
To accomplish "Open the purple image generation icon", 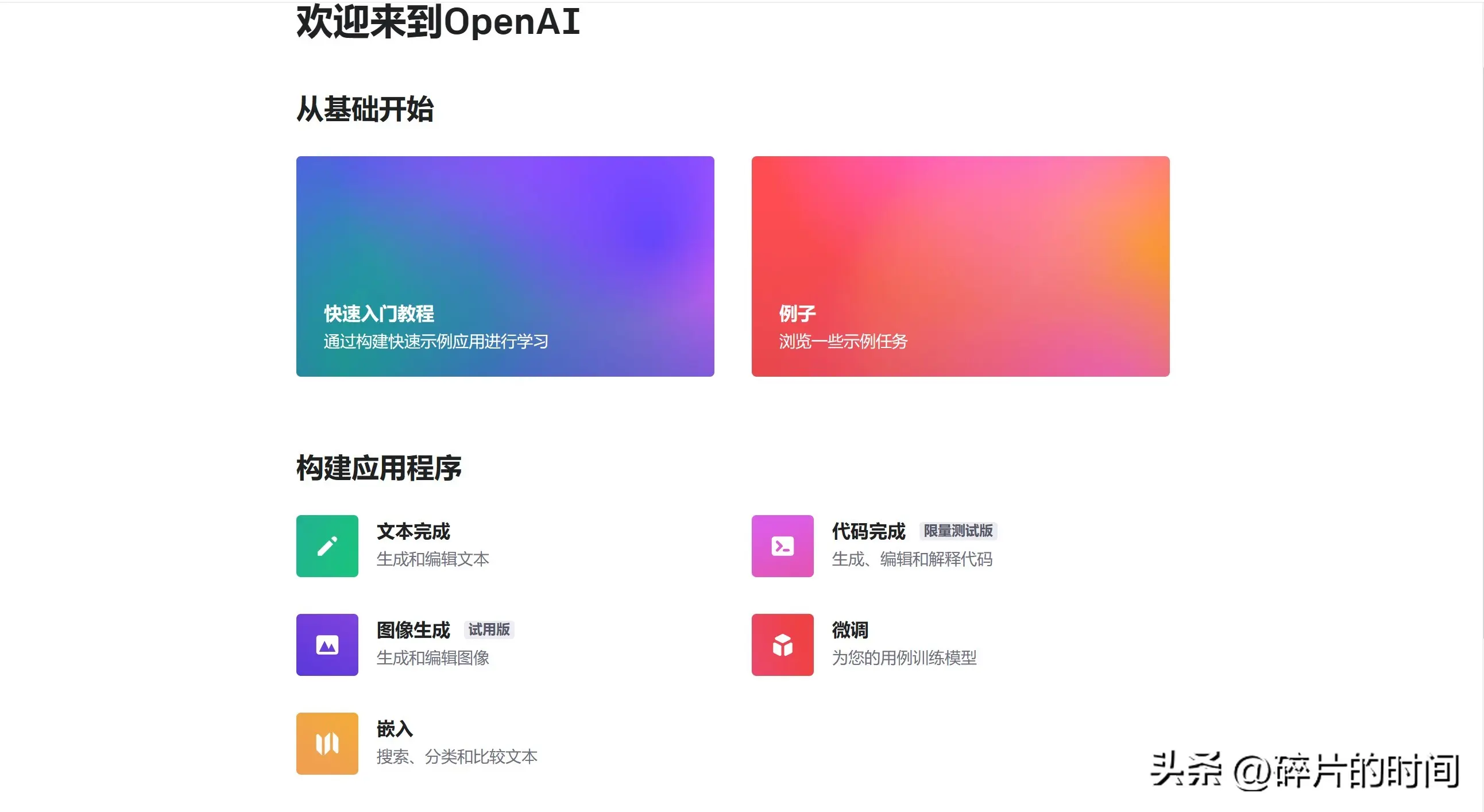I will (x=327, y=644).
